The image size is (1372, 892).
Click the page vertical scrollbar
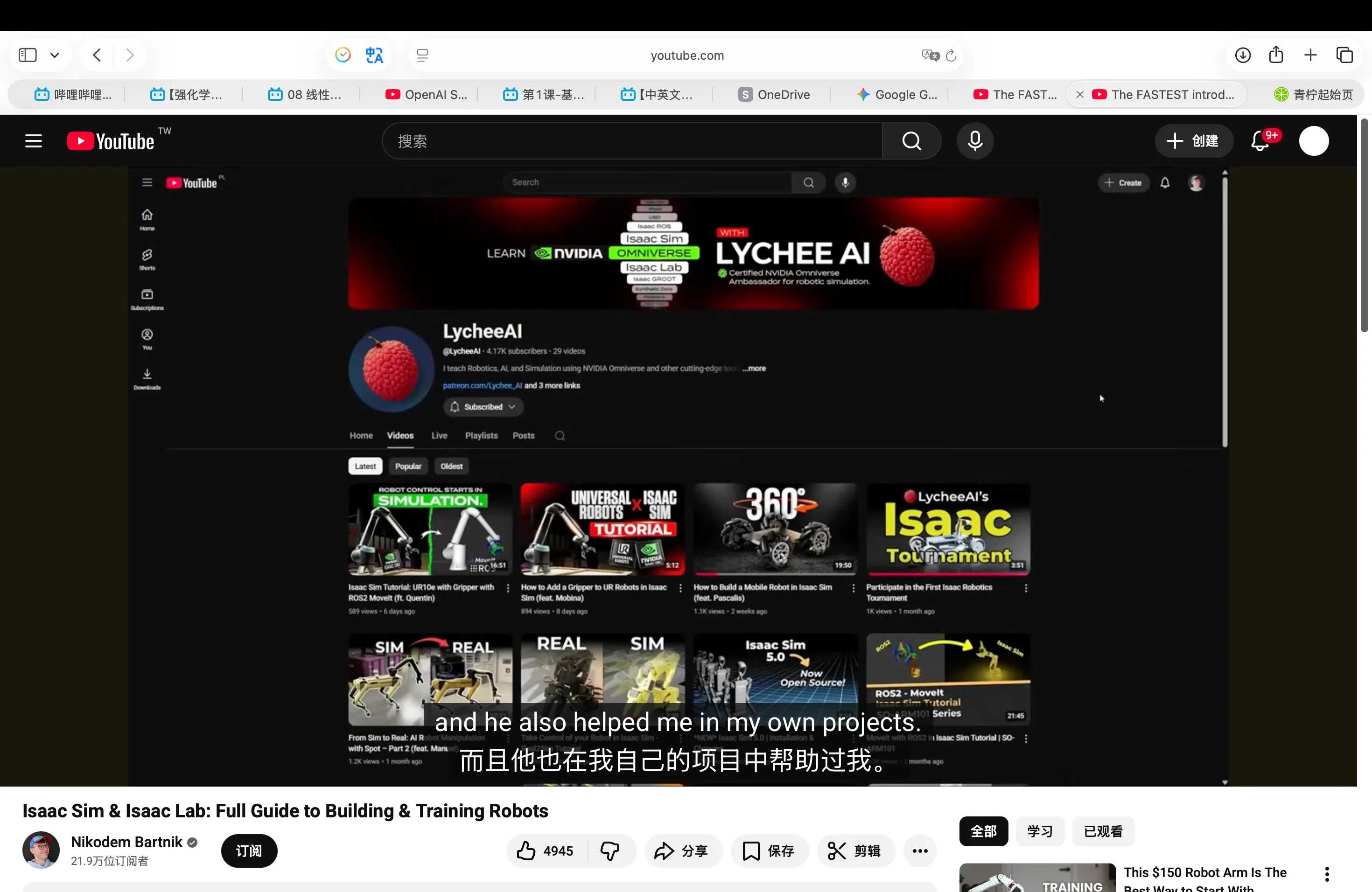(1364, 225)
